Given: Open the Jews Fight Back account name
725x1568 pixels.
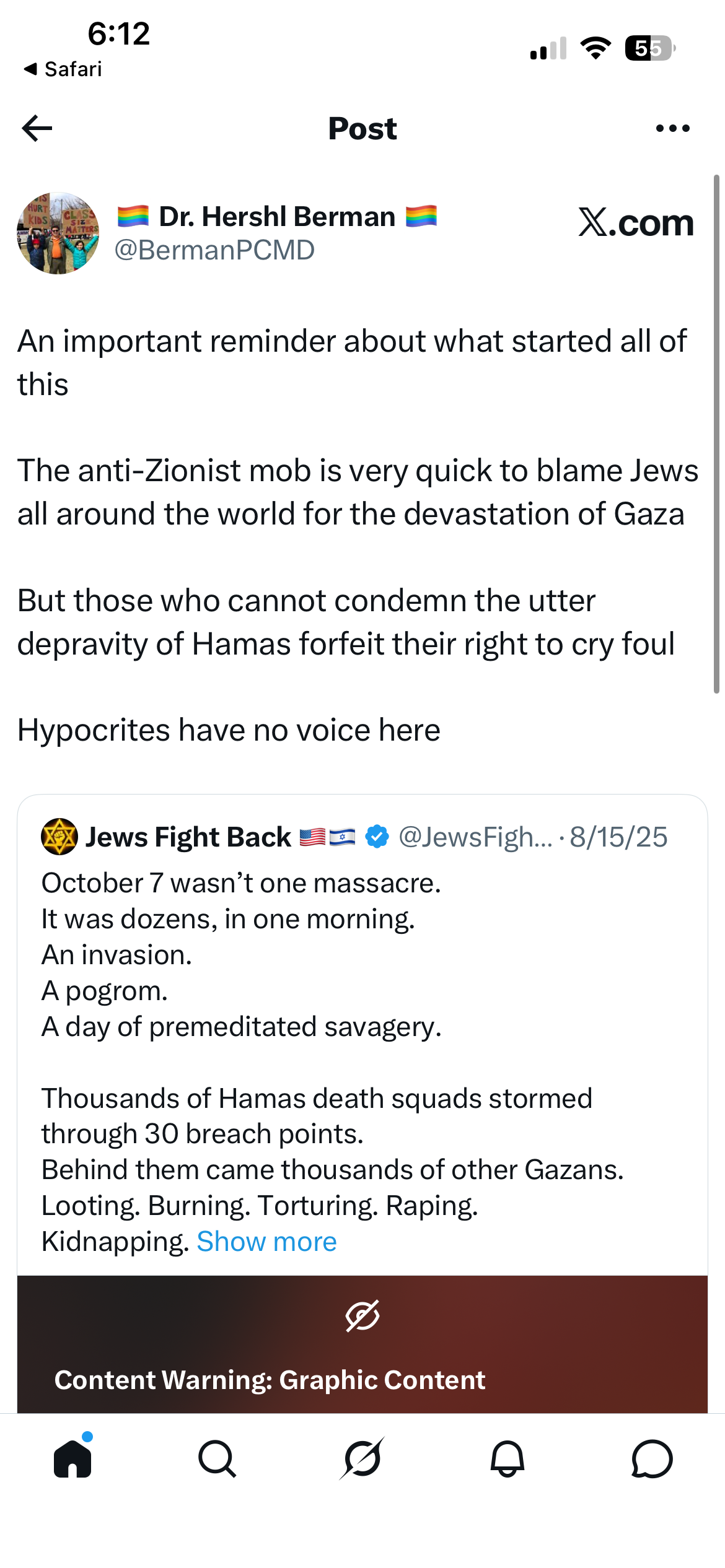Looking at the screenshot, I should click(x=188, y=837).
